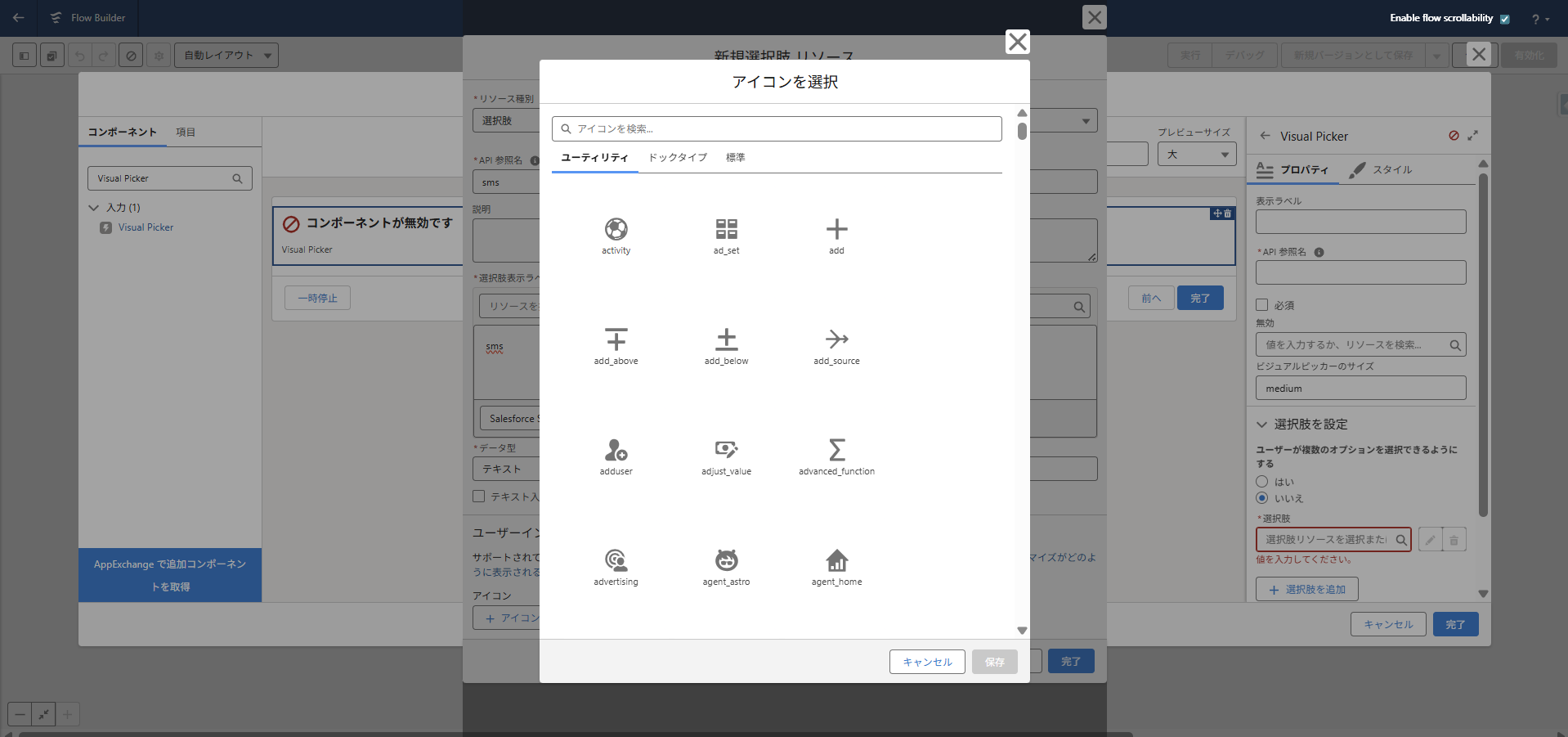The height and width of the screenshot is (737, 1568).
Task: Collapse the 選択肢を設定 section
Action: point(1262,425)
